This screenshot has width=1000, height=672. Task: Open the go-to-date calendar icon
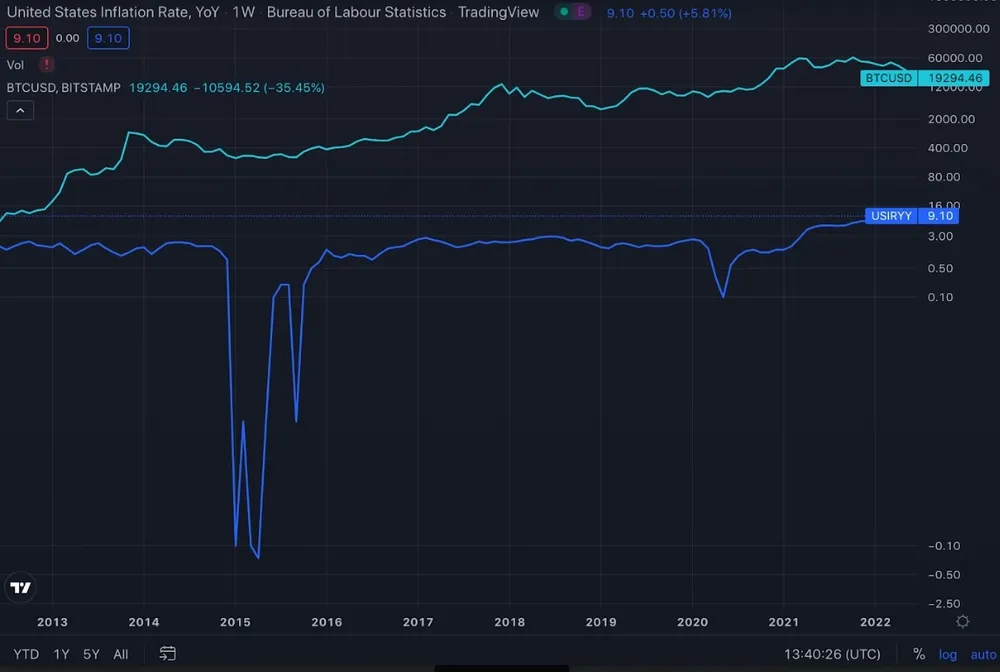pyautogui.click(x=168, y=654)
